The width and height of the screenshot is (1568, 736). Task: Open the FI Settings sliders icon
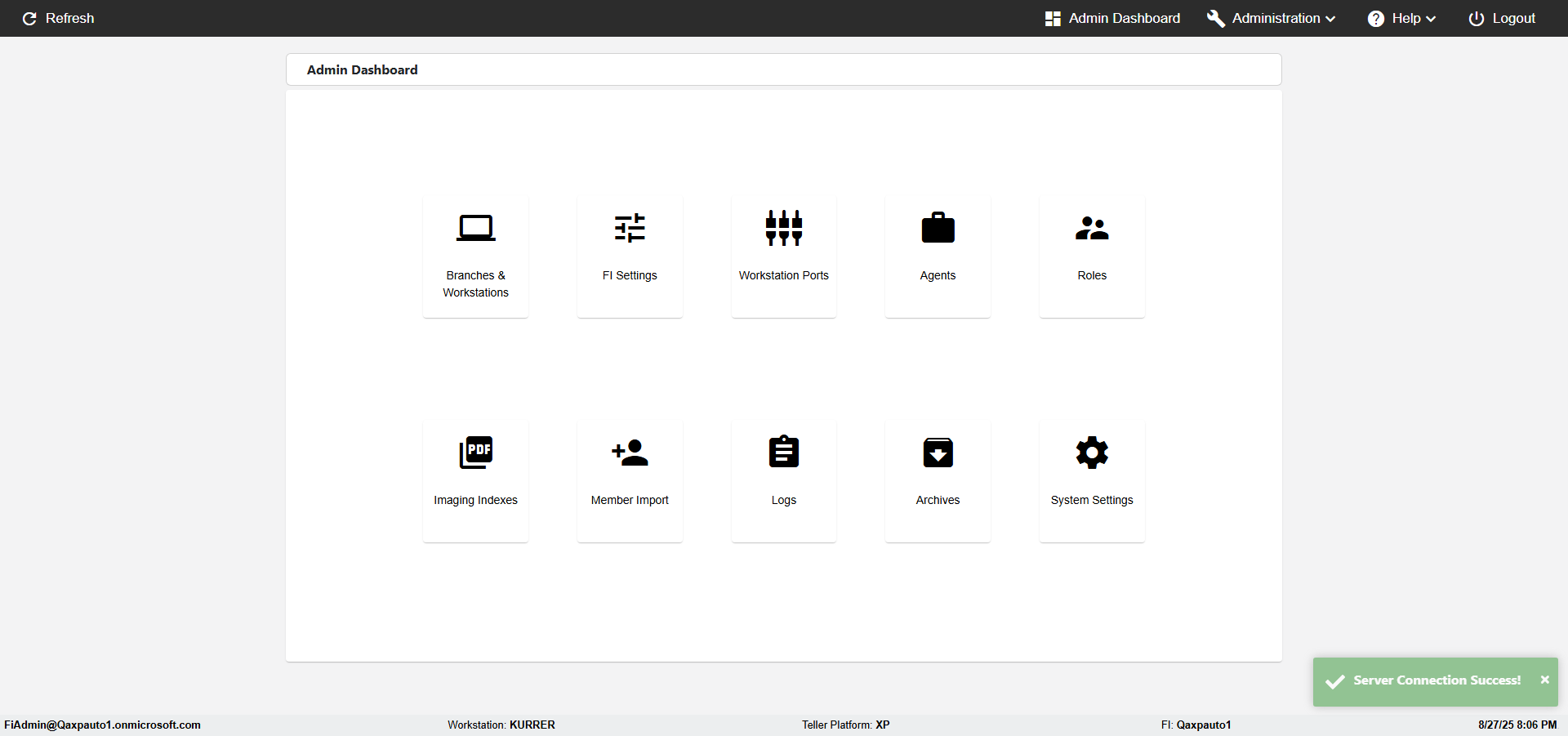click(x=630, y=228)
